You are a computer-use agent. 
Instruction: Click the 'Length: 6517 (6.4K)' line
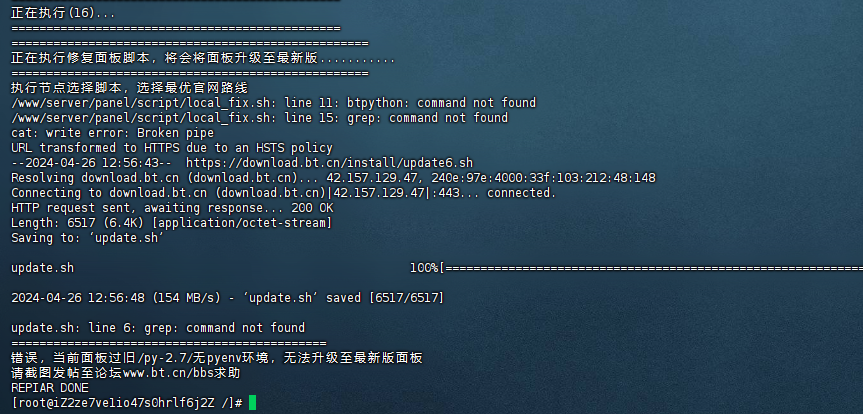[x=172, y=223]
